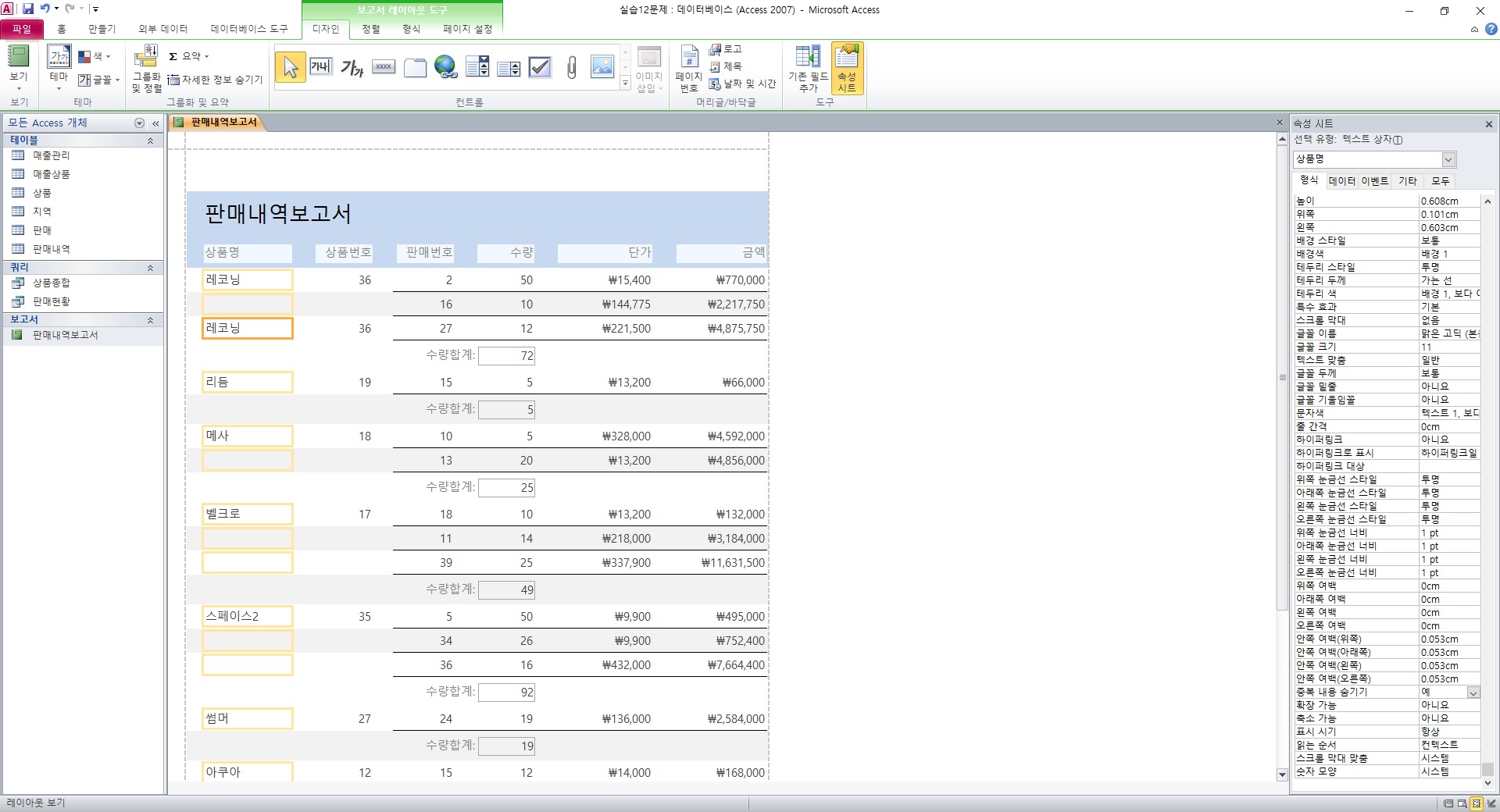1500x812 pixels.
Task: Open the 중복 내용 숨기기 value dropdown
Action: (1473, 693)
